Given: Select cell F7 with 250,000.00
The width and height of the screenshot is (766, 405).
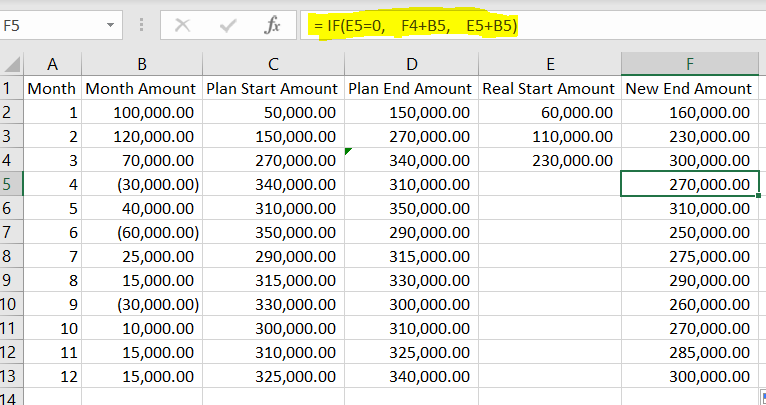Looking at the screenshot, I should coord(690,232).
